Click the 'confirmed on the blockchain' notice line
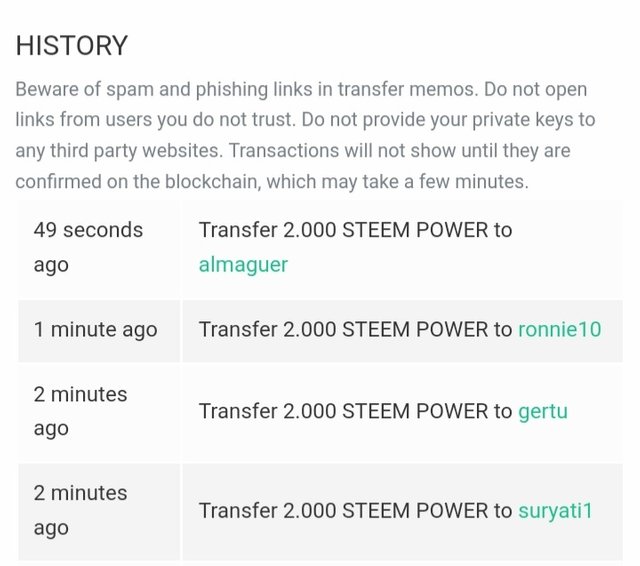 (x=272, y=182)
